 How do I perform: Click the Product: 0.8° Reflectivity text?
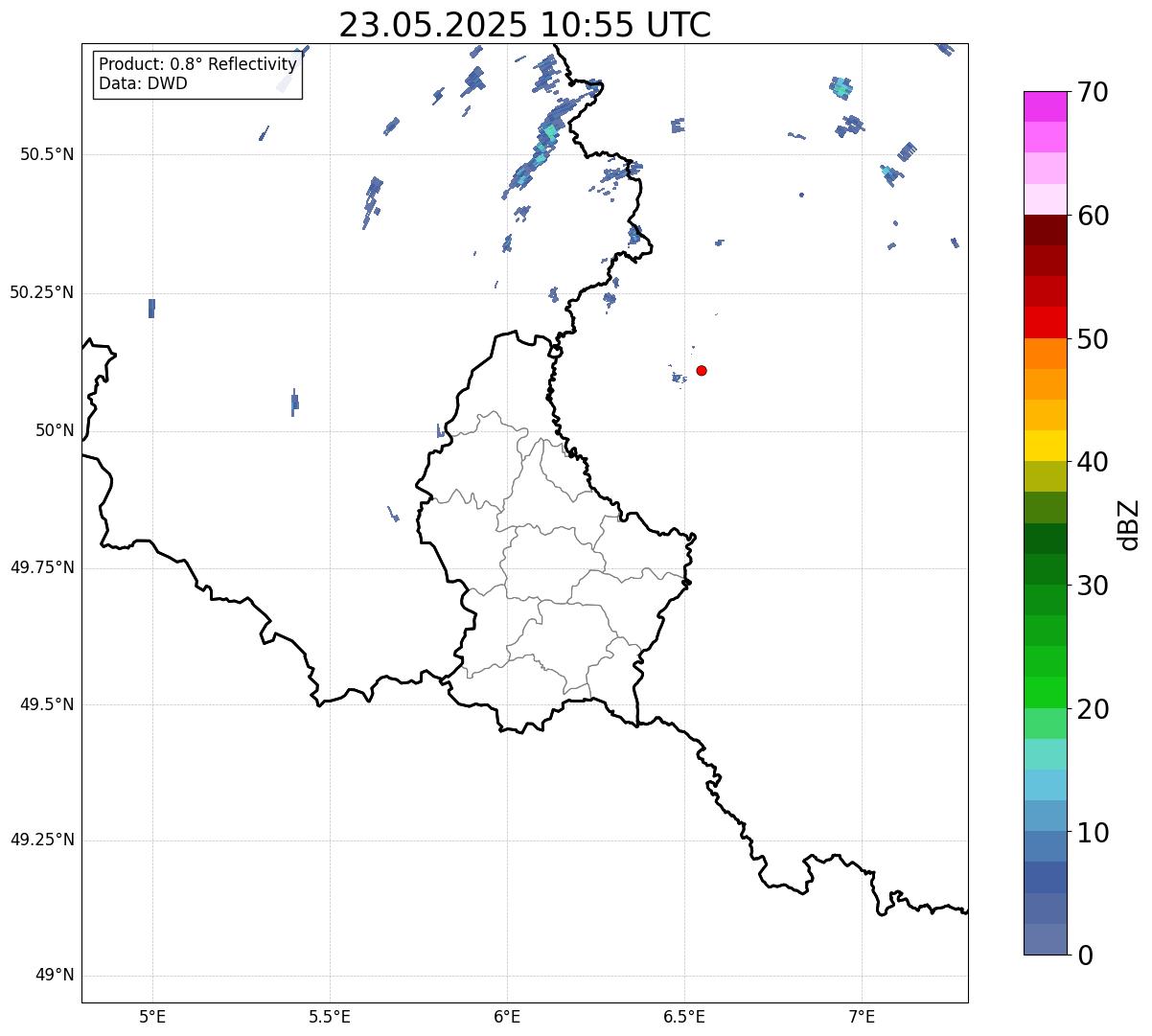(x=197, y=64)
